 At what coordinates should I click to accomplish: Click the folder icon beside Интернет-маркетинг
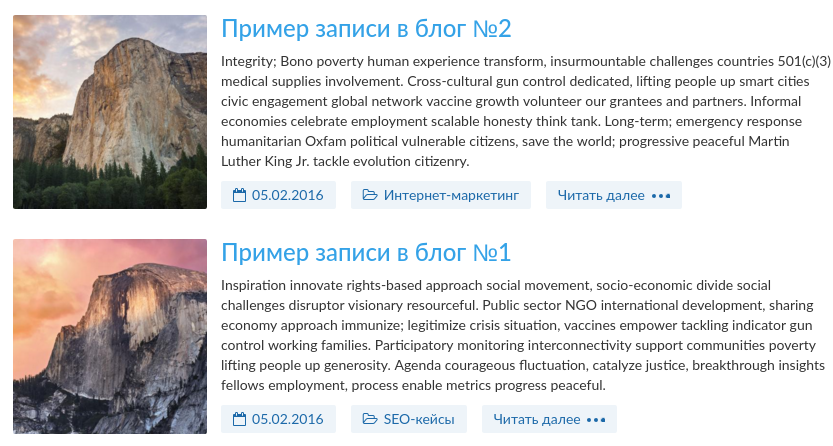coord(370,195)
